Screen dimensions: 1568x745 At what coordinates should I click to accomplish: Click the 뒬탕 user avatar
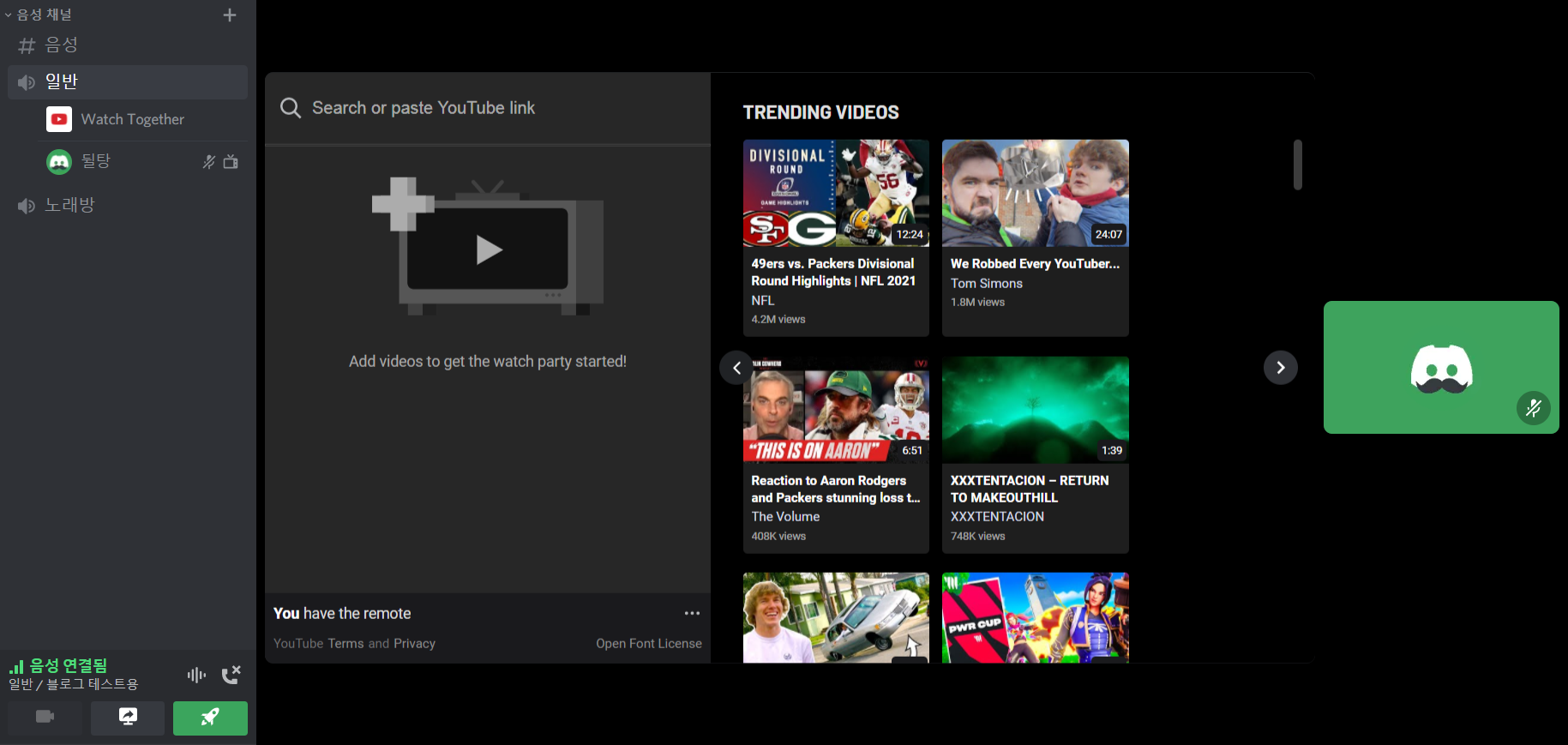(59, 161)
